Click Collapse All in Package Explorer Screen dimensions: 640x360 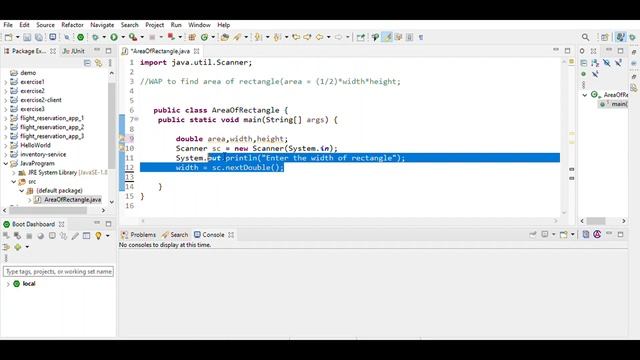[x=87, y=62]
